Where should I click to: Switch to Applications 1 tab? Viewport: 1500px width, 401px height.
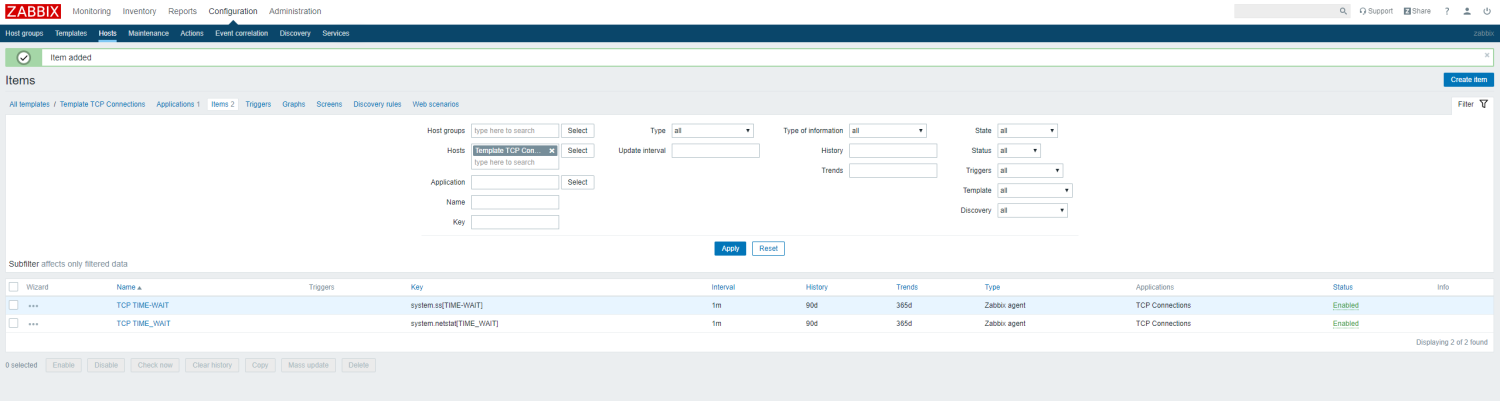(x=178, y=104)
